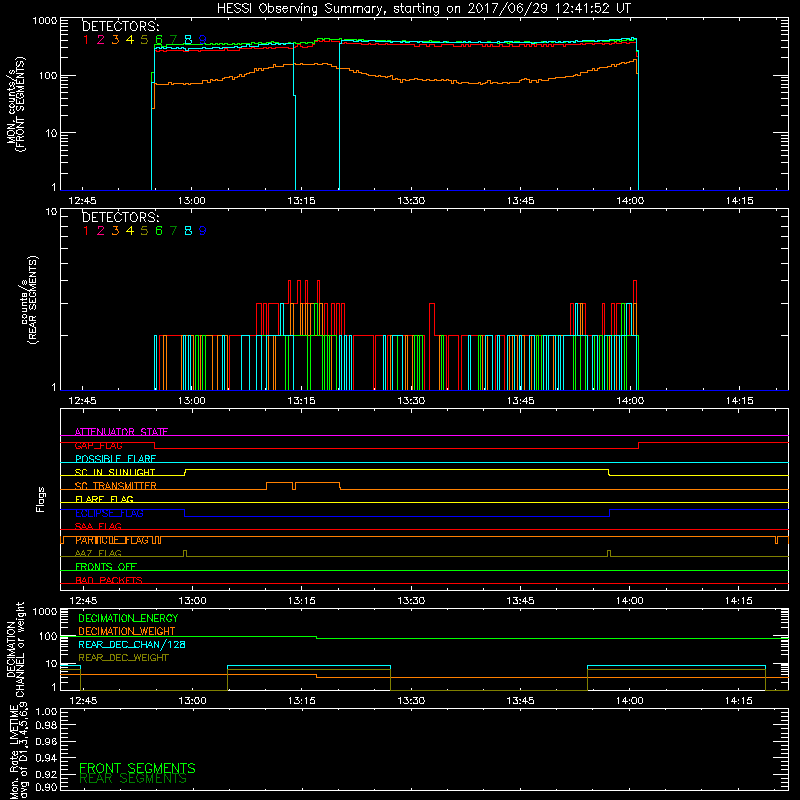Click the HESSI Observing Summary title text
This screenshot has height=800, width=800.
point(424,9)
